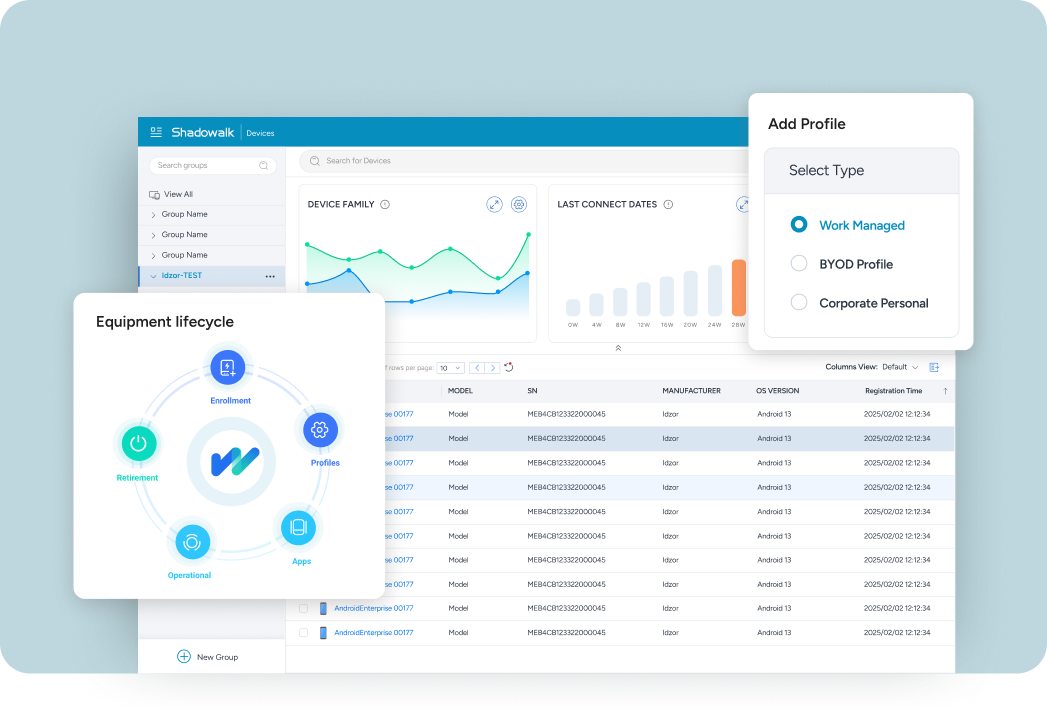Expand the Device Family chart to fullscreen

494,204
